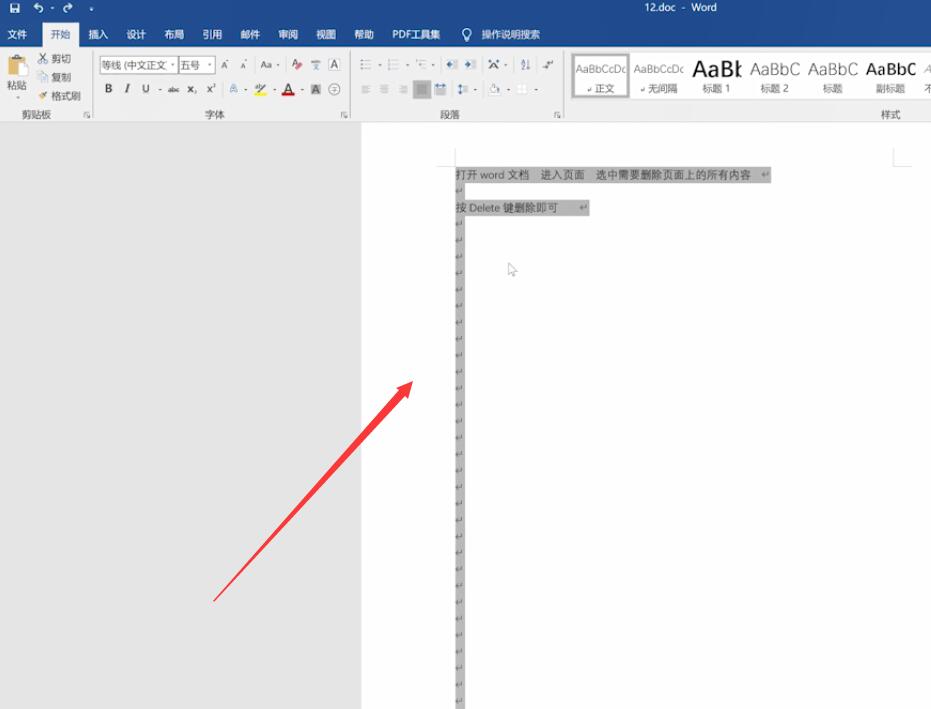Switch to the 布局 (Layout) tab

click(174, 34)
